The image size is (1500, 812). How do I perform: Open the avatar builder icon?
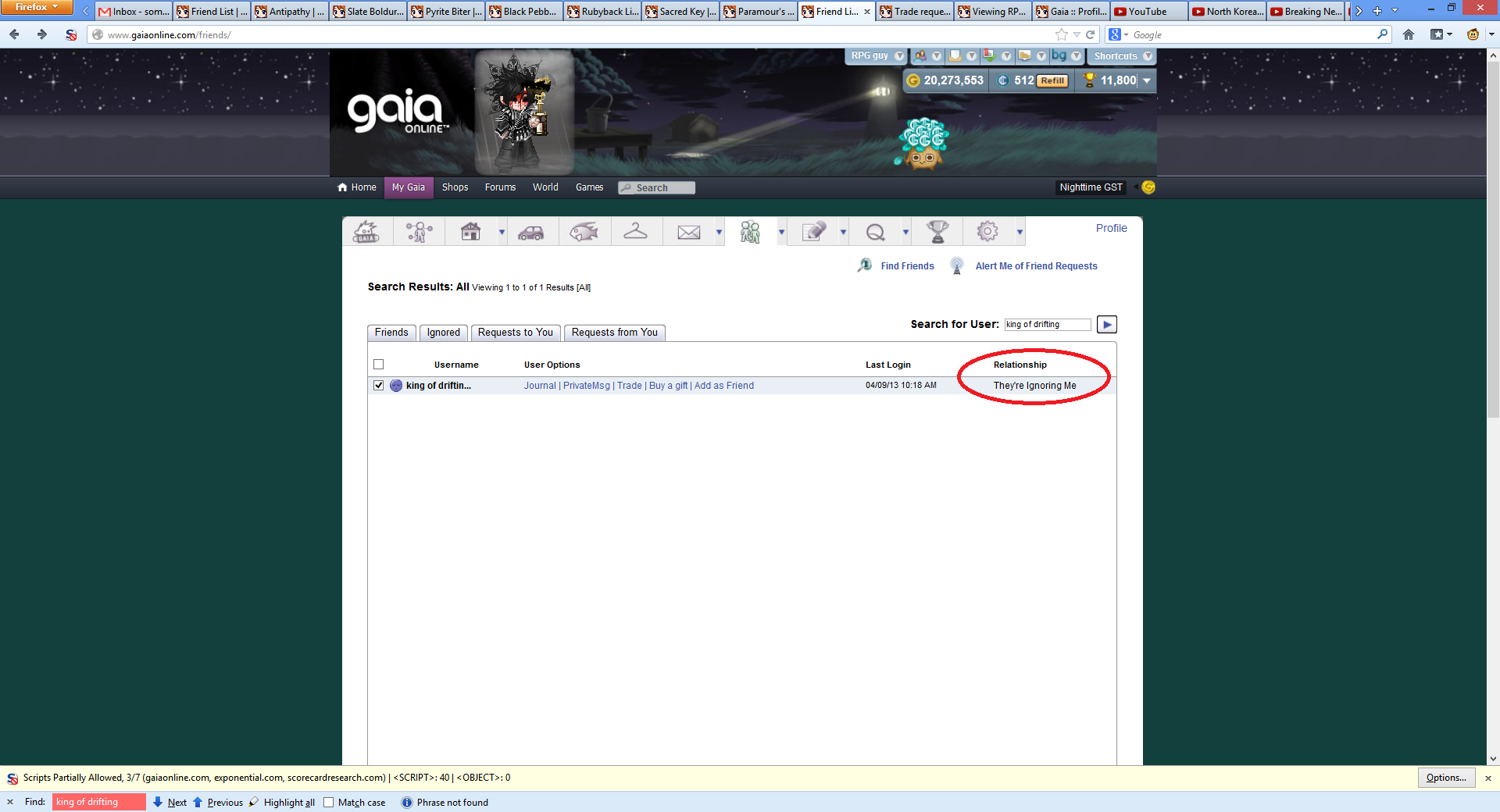pos(420,232)
